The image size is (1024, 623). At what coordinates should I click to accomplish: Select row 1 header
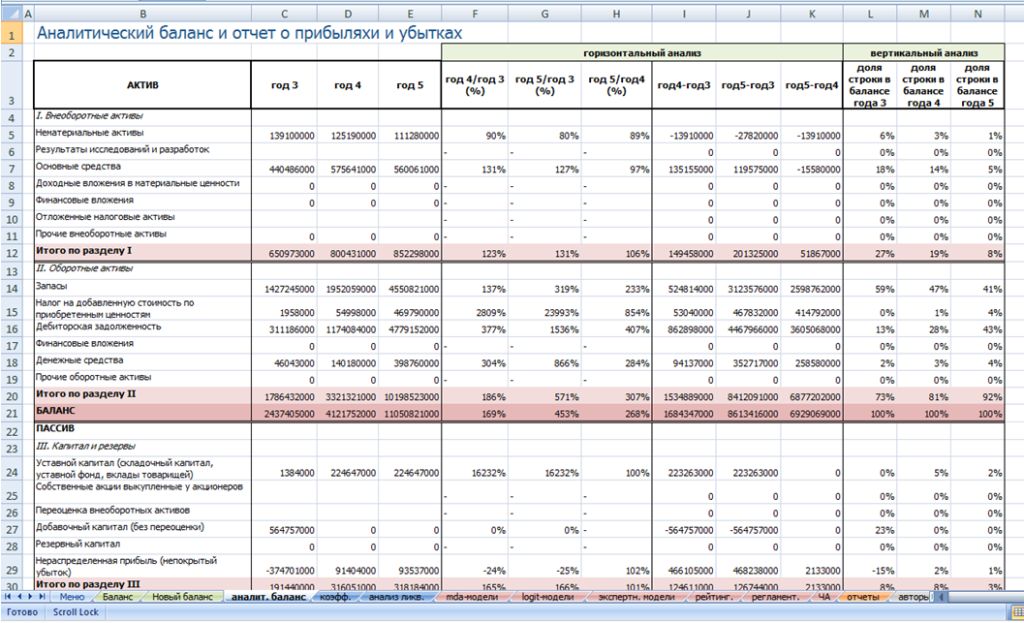click(11, 33)
